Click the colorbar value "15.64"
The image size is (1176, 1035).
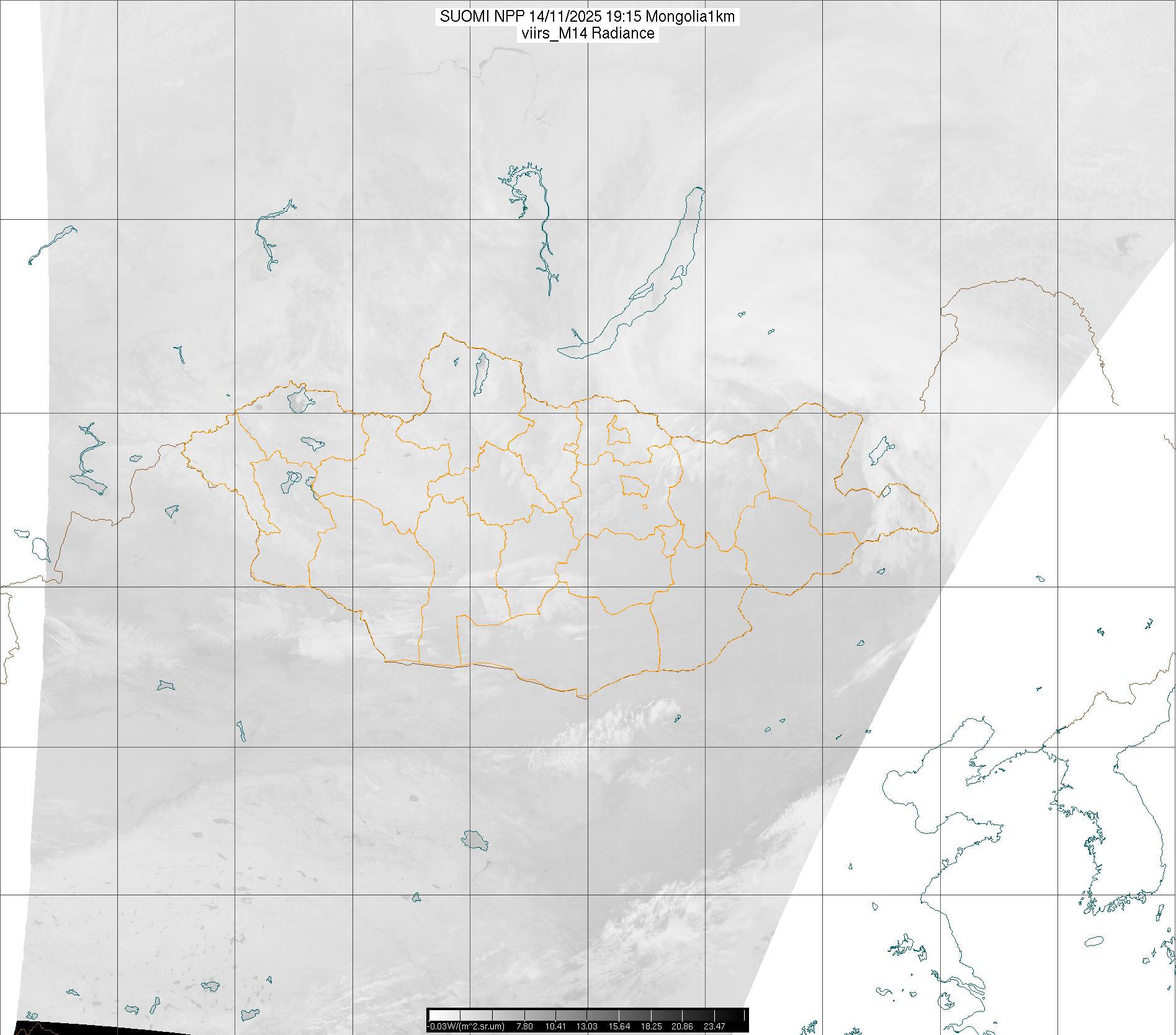619,1026
